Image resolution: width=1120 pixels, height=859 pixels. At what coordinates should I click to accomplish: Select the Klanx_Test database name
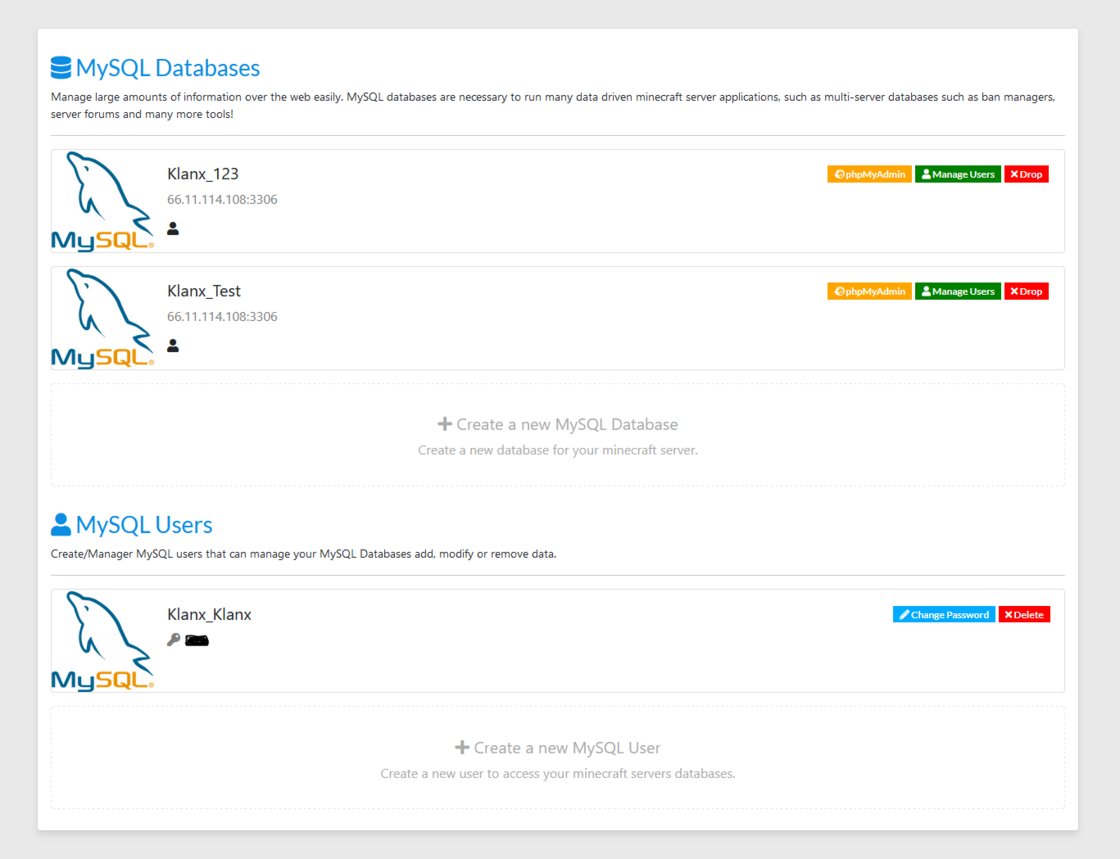point(204,291)
